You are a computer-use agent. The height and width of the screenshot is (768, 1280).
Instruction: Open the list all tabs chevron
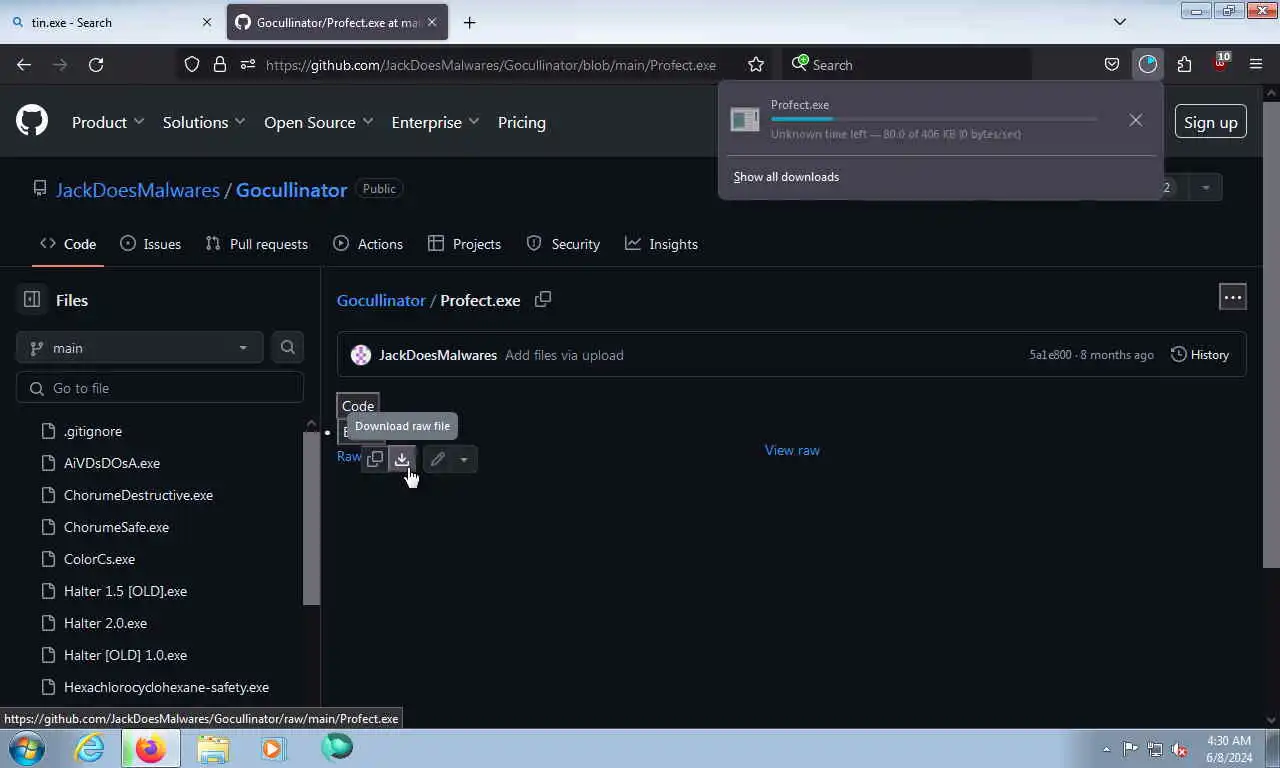(x=1120, y=22)
